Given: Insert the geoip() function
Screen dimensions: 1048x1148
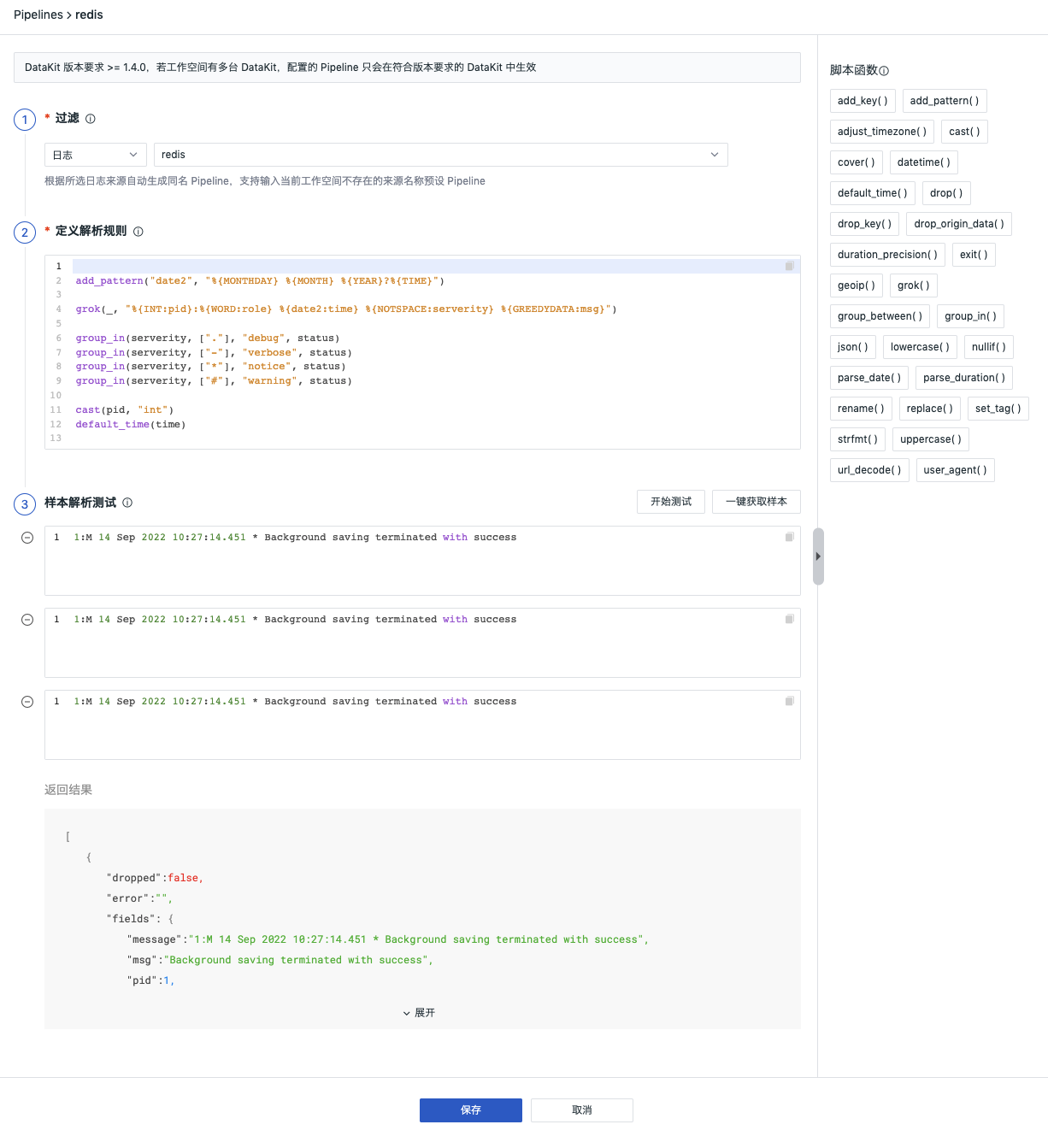Looking at the screenshot, I should [x=857, y=286].
